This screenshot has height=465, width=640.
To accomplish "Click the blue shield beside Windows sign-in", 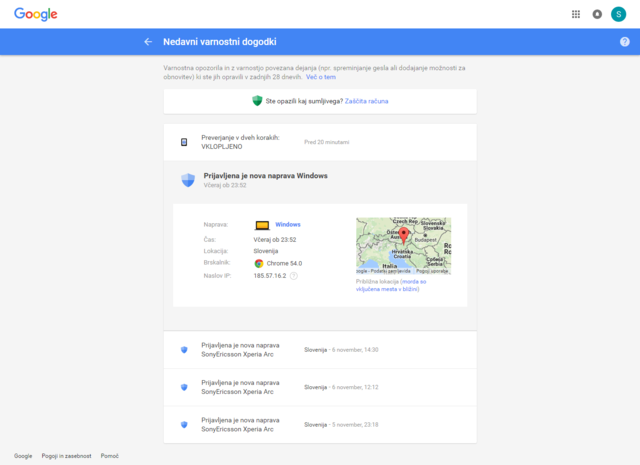I will click(x=188, y=180).
